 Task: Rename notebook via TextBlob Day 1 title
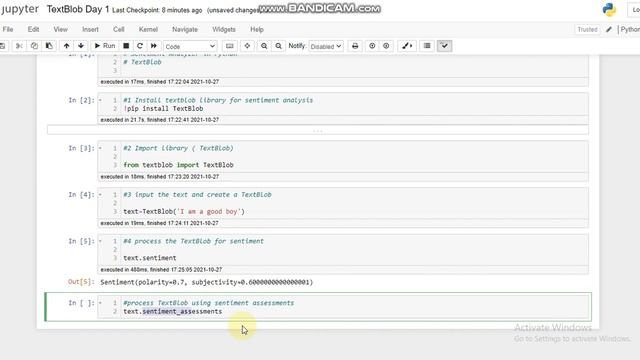pos(78,9)
